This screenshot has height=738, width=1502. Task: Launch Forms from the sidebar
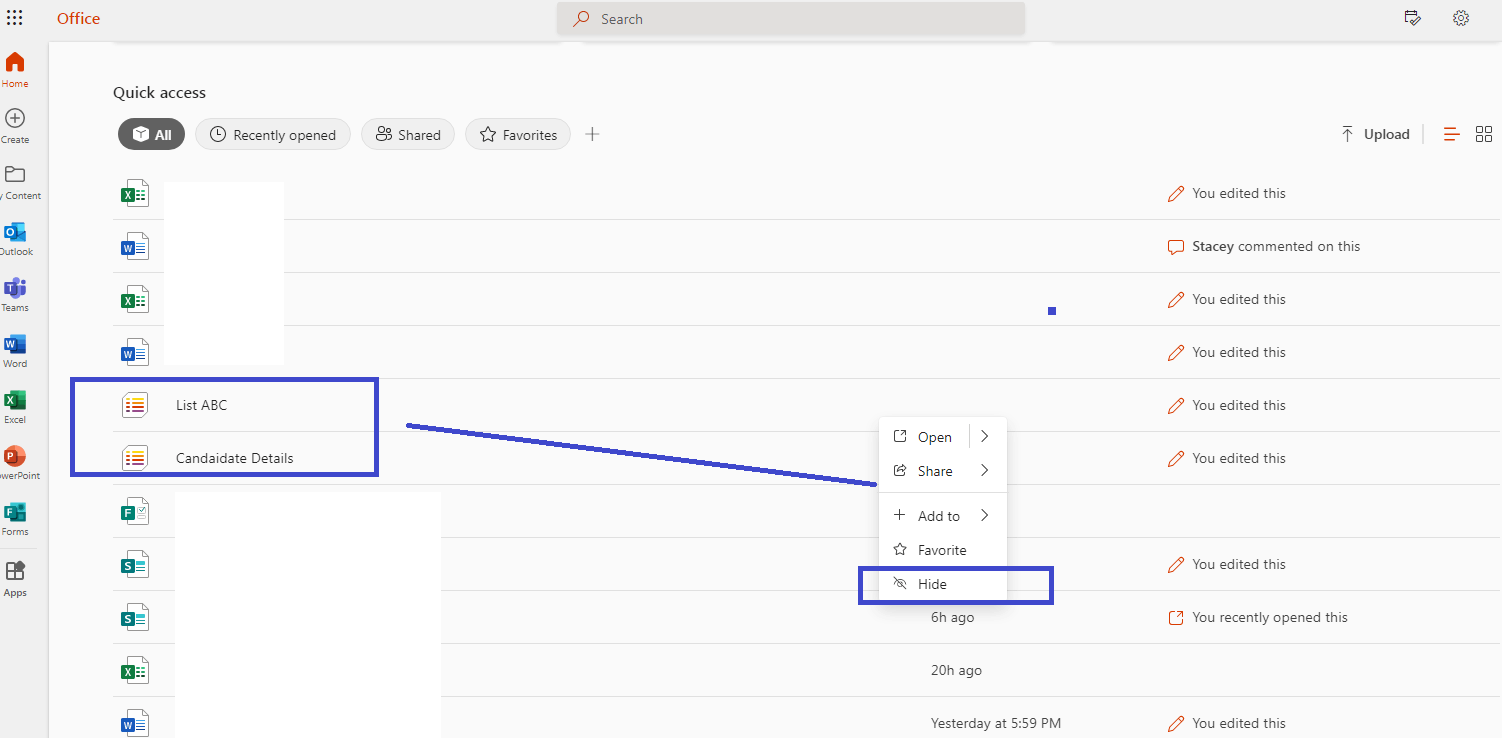[x=15, y=518]
